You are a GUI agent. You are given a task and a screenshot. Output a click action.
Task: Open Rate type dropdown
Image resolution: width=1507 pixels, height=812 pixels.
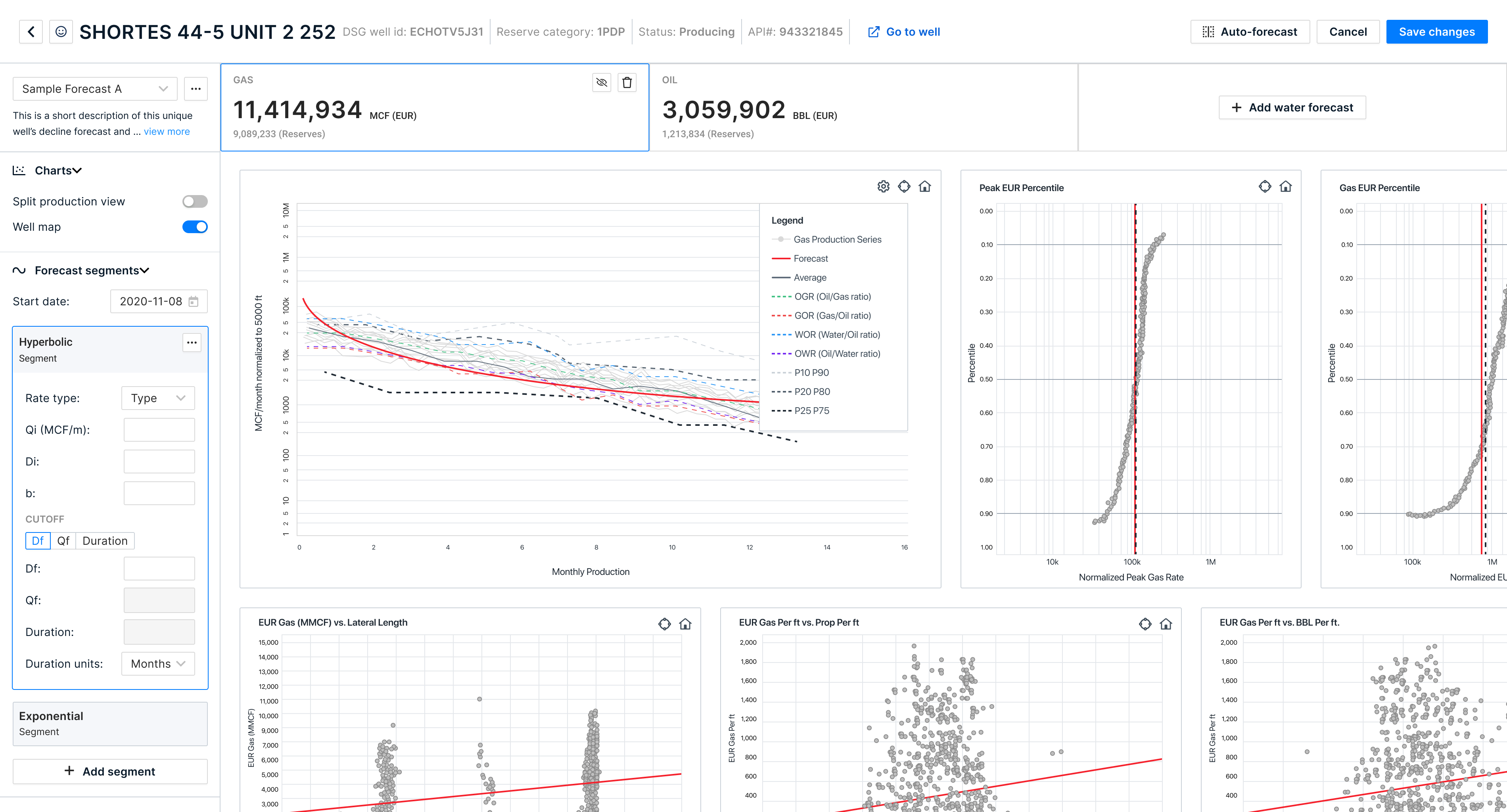[158, 398]
